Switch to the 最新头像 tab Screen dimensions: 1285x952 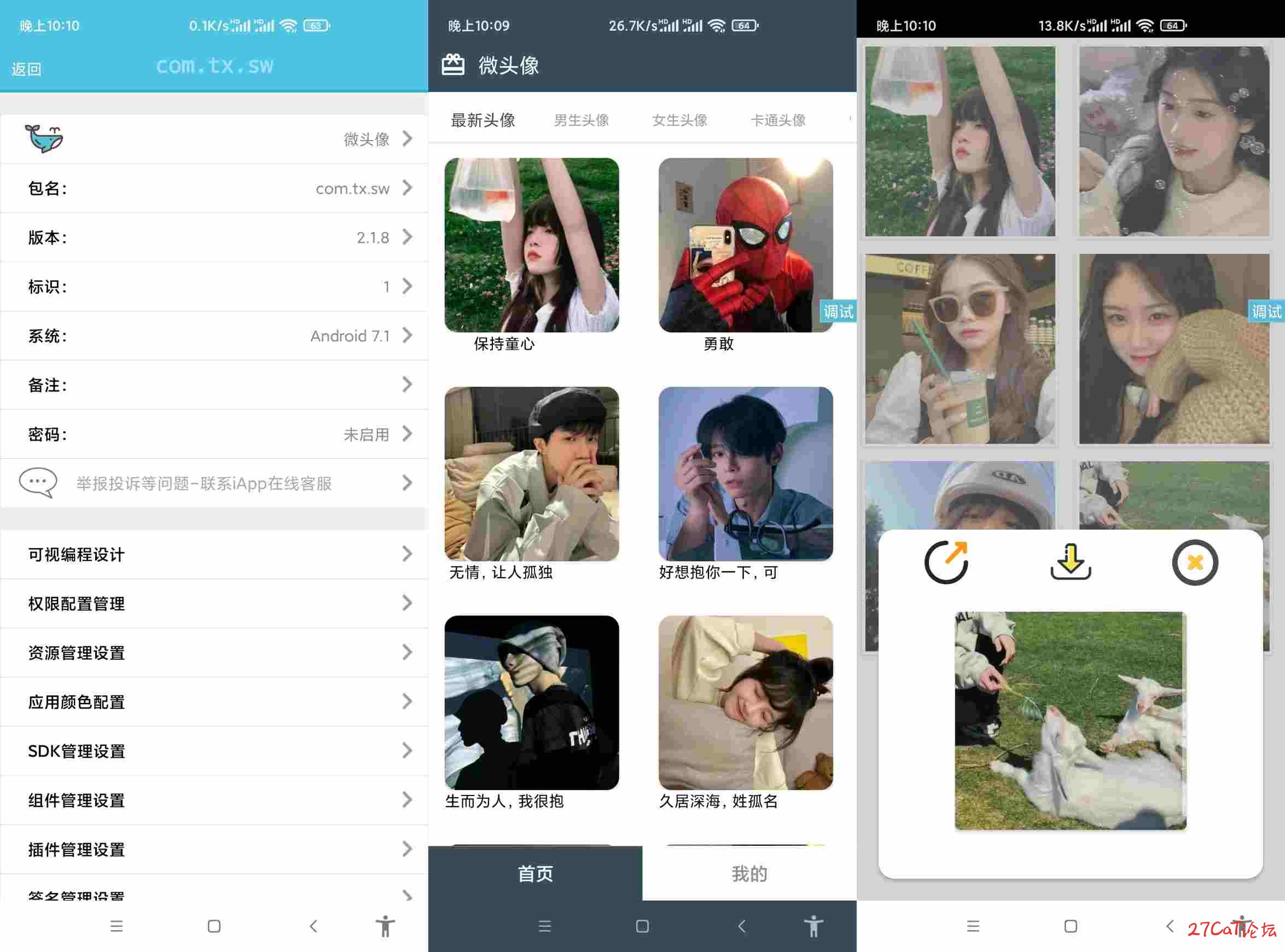click(x=483, y=120)
